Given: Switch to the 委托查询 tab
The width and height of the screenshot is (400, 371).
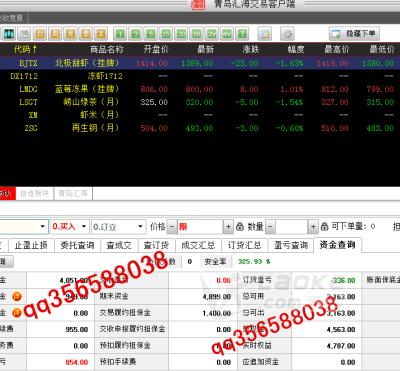Looking at the screenshot, I should pos(77,245).
